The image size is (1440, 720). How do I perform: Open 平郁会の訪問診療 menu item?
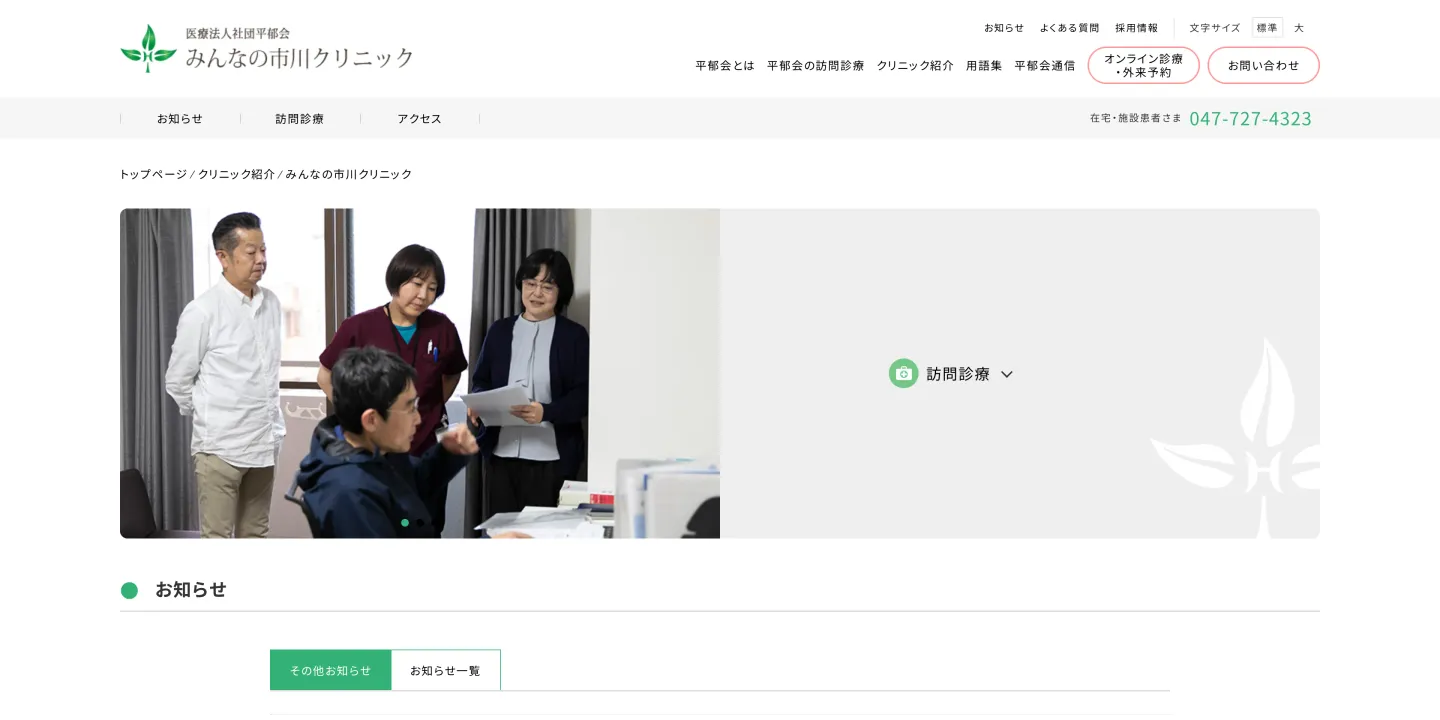[x=815, y=66]
